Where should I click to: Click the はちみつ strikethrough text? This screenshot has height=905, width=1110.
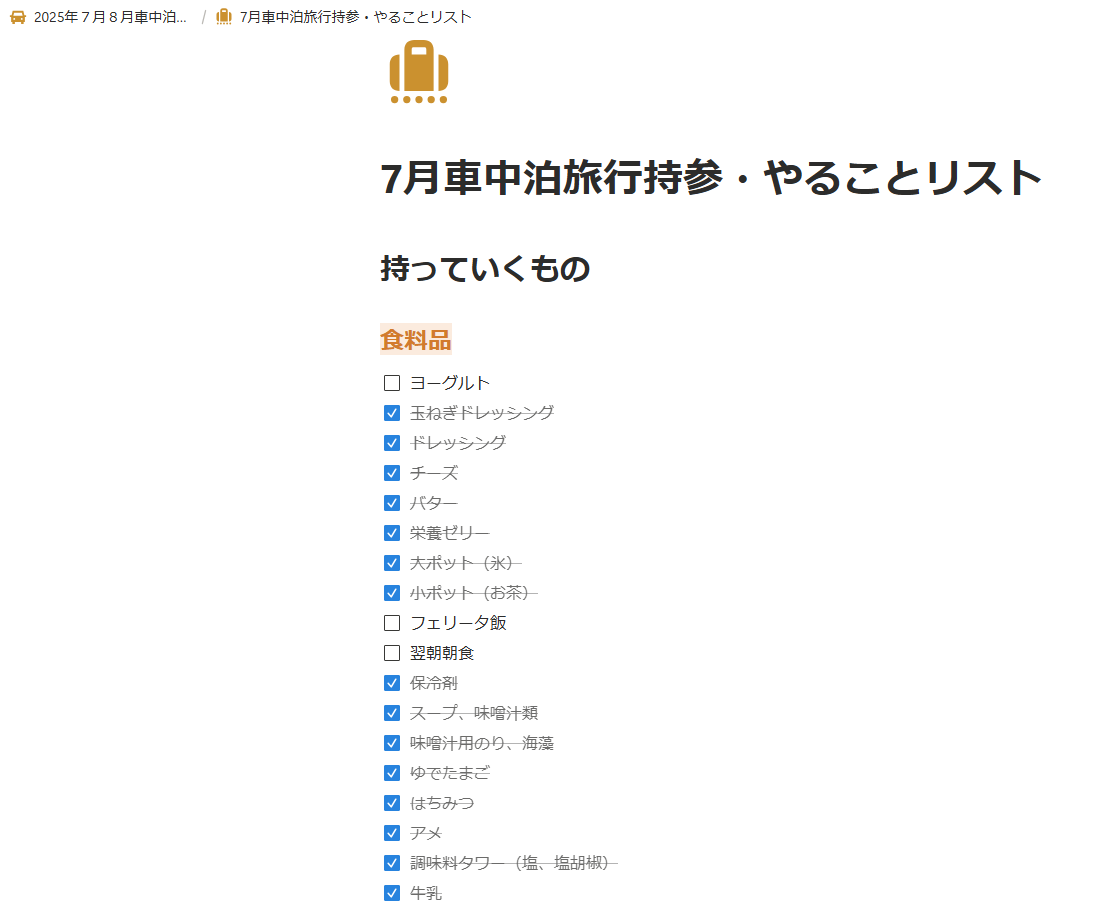pyautogui.click(x=442, y=803)
